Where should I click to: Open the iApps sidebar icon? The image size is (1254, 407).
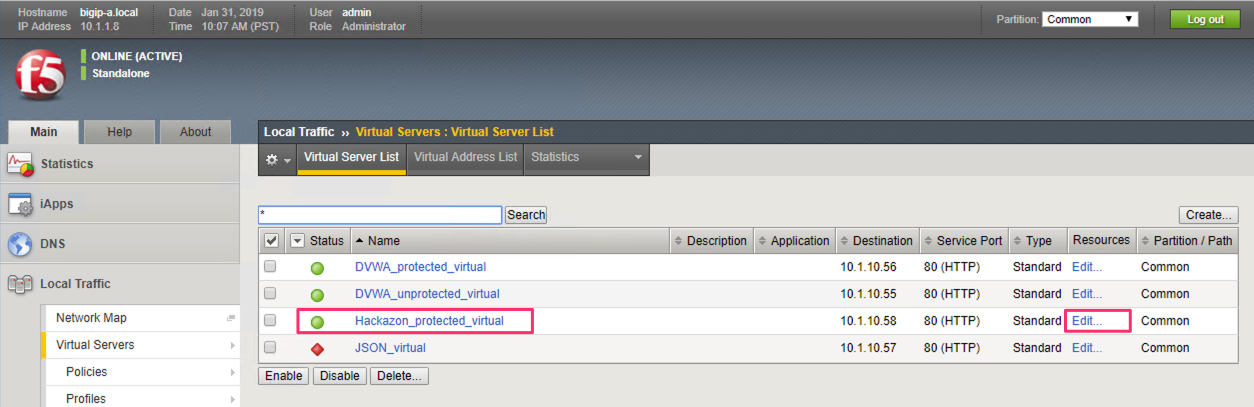(20, 204)
